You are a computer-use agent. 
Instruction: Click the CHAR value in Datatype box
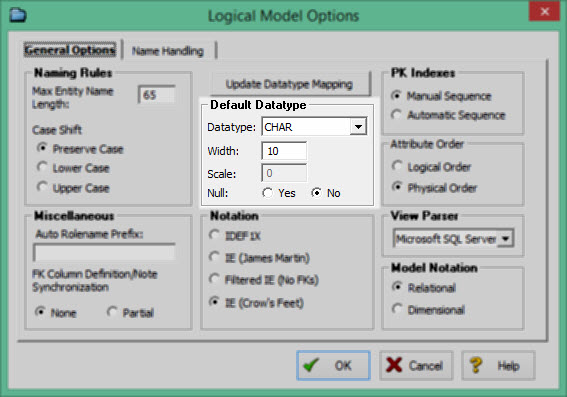tap(278, 127)
